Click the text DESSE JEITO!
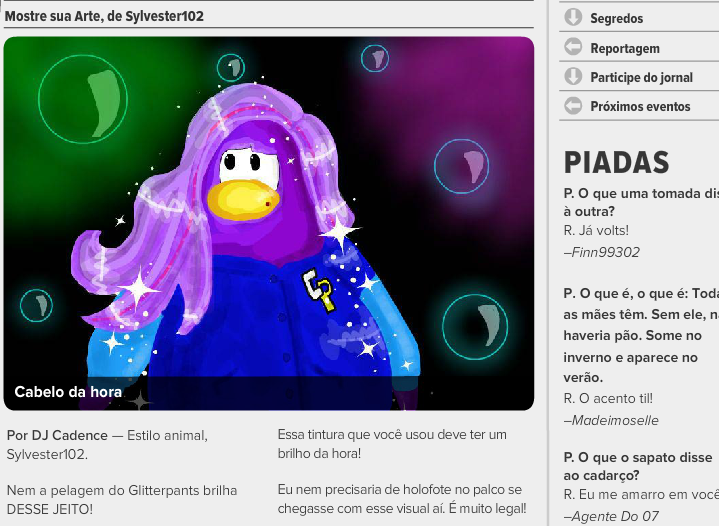This screenshot has width=719, height=526. 50,509
